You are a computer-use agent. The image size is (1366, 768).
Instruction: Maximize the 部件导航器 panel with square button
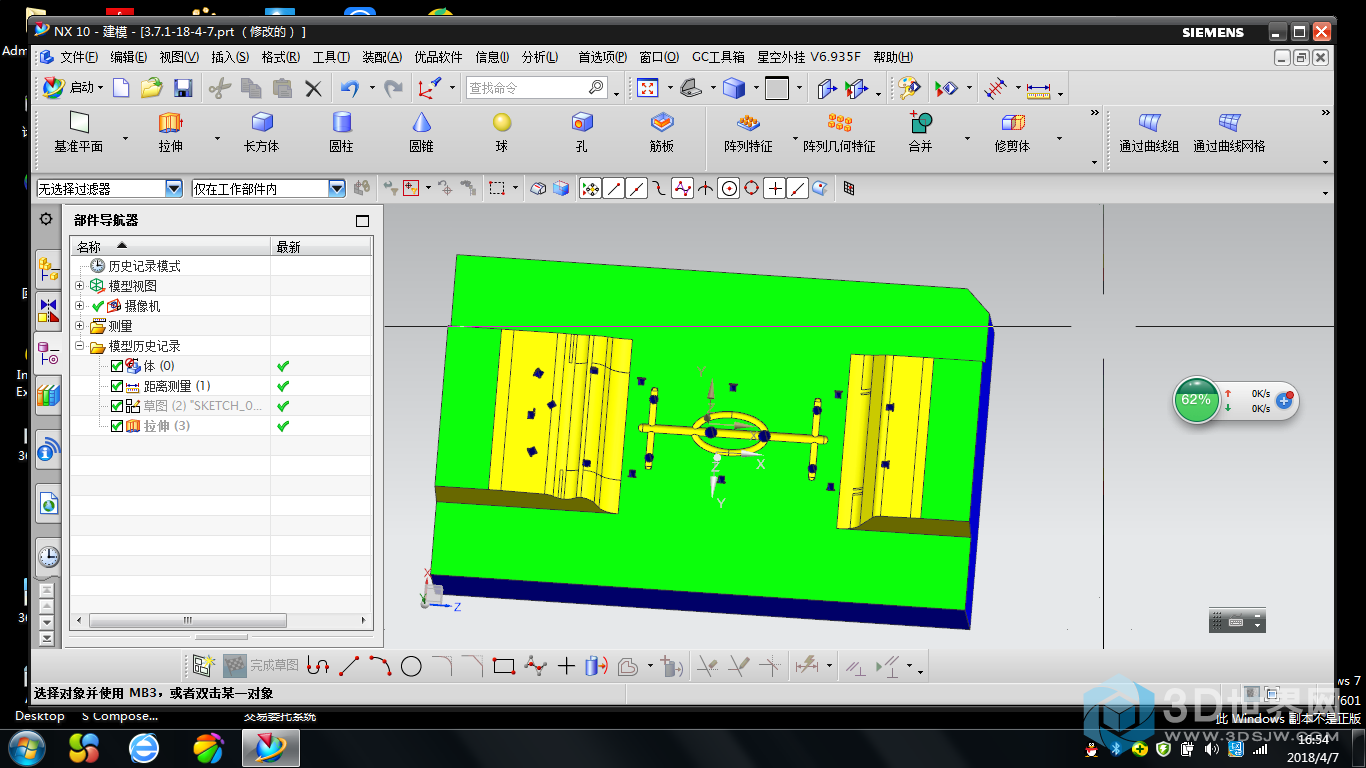(x=362, y=221)
